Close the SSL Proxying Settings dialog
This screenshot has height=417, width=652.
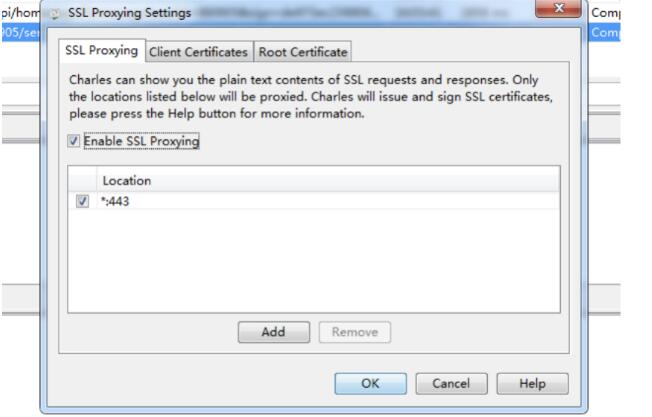(x=558, y=8)
